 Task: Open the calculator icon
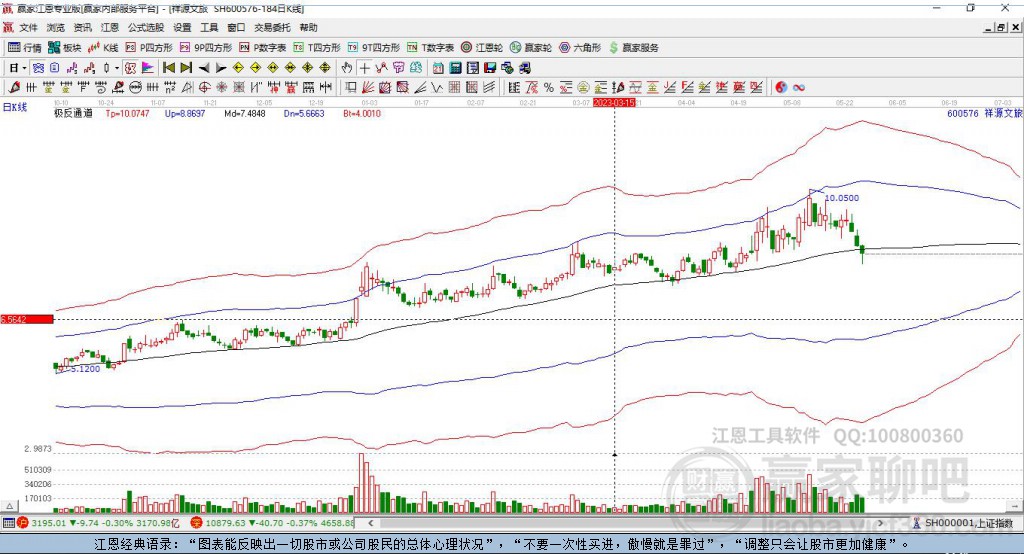tap(455, 68)
